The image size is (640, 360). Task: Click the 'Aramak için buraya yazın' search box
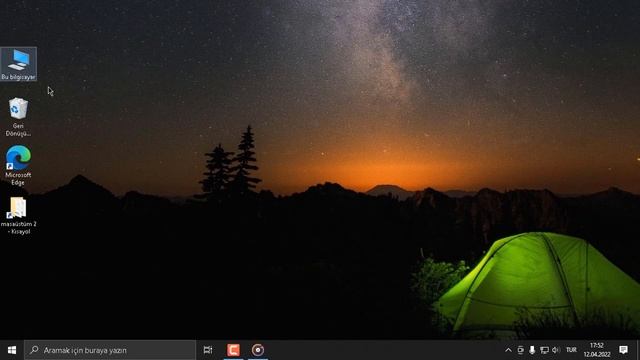pos(110,350)
